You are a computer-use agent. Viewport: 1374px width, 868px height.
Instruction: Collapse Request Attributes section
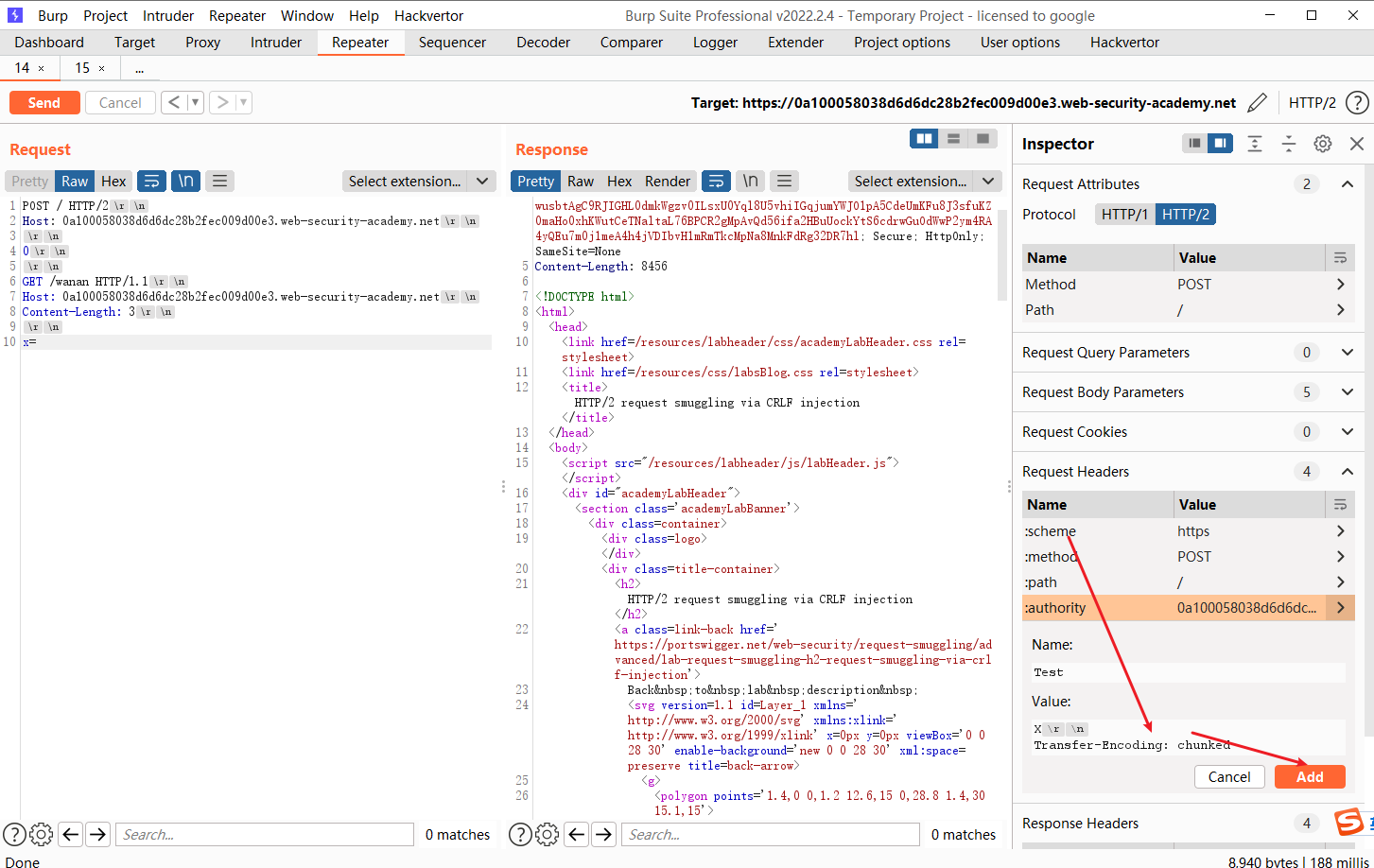pos(1348,183)
